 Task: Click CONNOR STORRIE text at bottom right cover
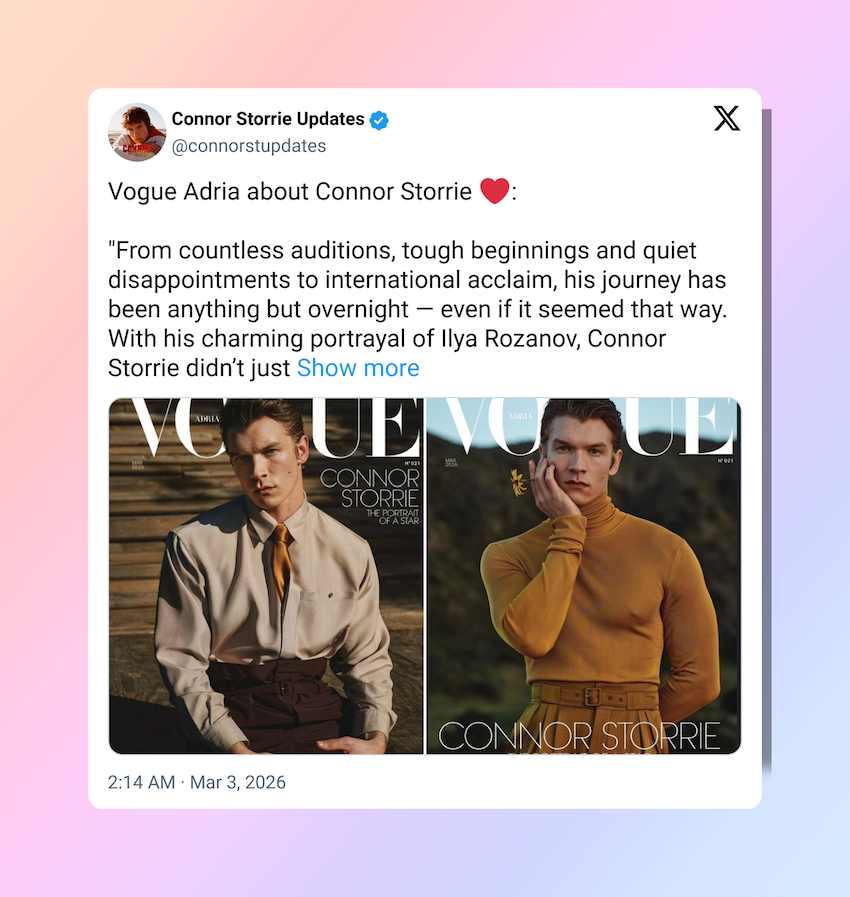[578, 736]
